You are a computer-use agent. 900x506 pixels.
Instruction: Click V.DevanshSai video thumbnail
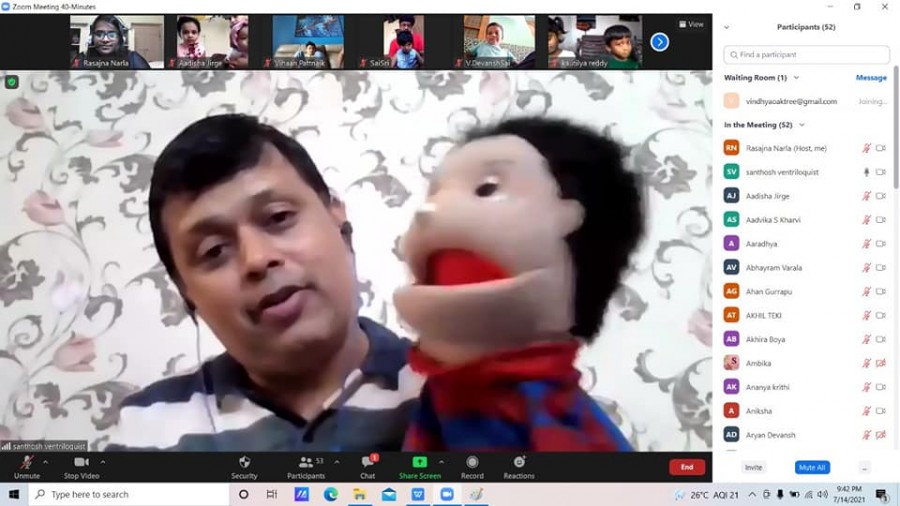499,42
